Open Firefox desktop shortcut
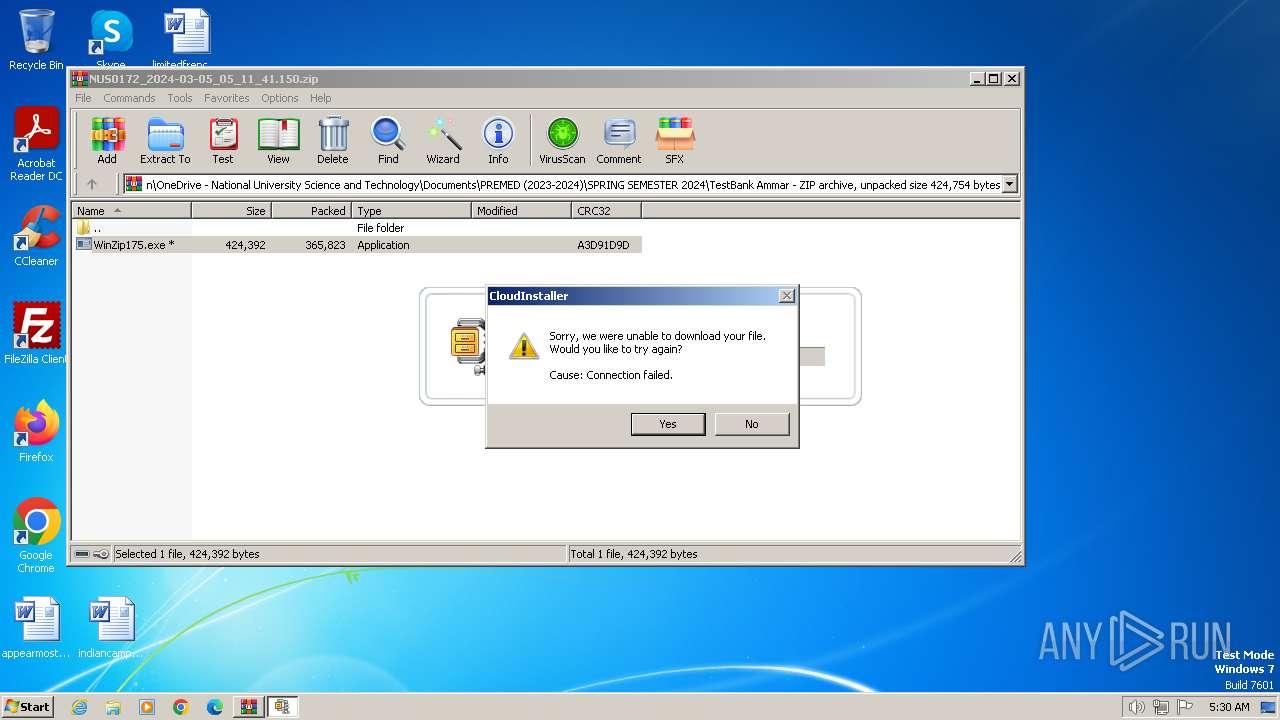Image resolution: width=1280 pixels, height=720 pixels. tap(36, 432)
